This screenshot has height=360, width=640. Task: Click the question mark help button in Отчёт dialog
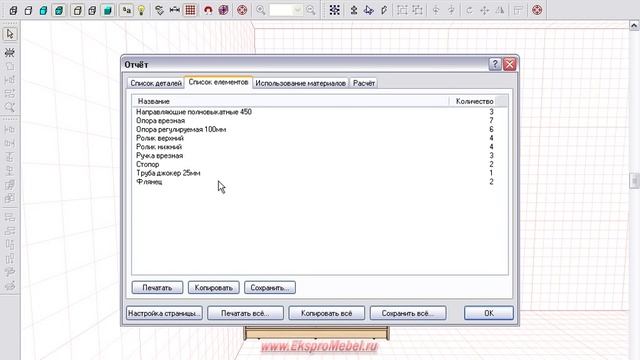click(x=495, y=64)
